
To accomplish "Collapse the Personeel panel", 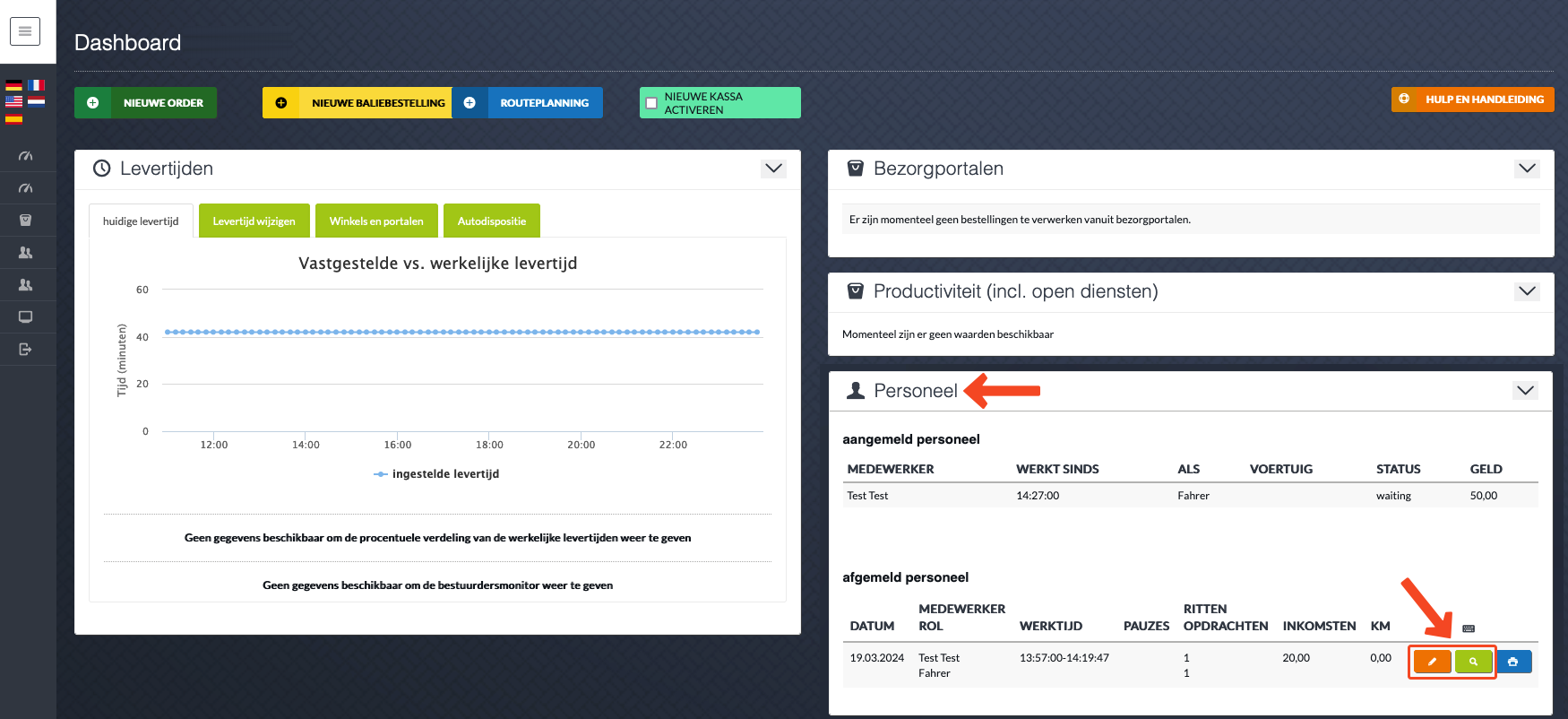I will (x=1526, y=391).
